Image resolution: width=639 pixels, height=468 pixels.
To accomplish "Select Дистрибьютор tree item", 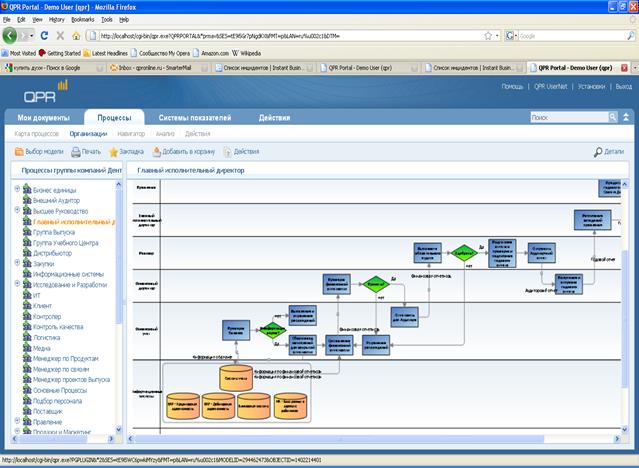I will [52, 253].
